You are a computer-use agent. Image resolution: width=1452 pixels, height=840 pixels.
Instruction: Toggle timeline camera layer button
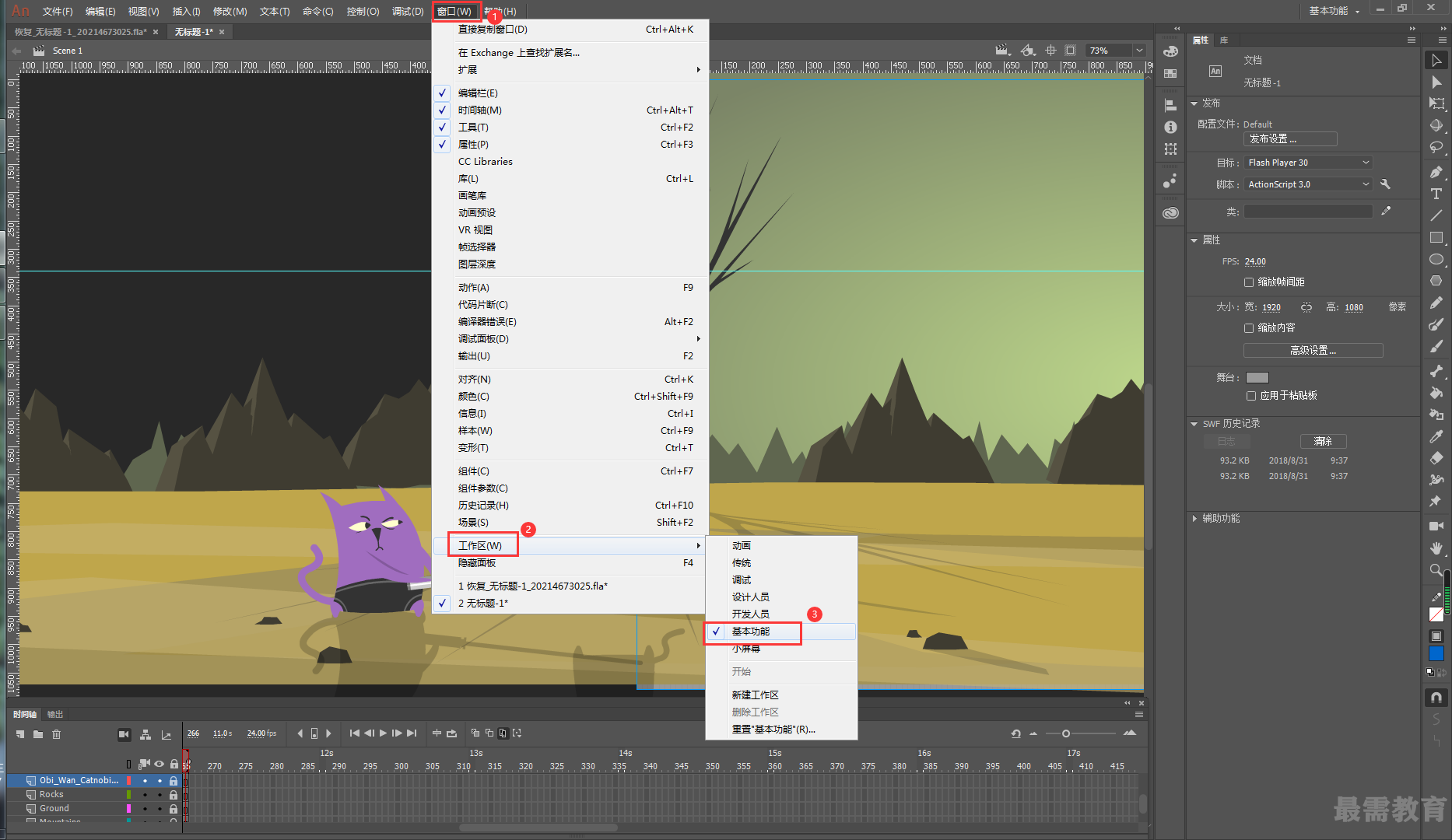[124, 734]
